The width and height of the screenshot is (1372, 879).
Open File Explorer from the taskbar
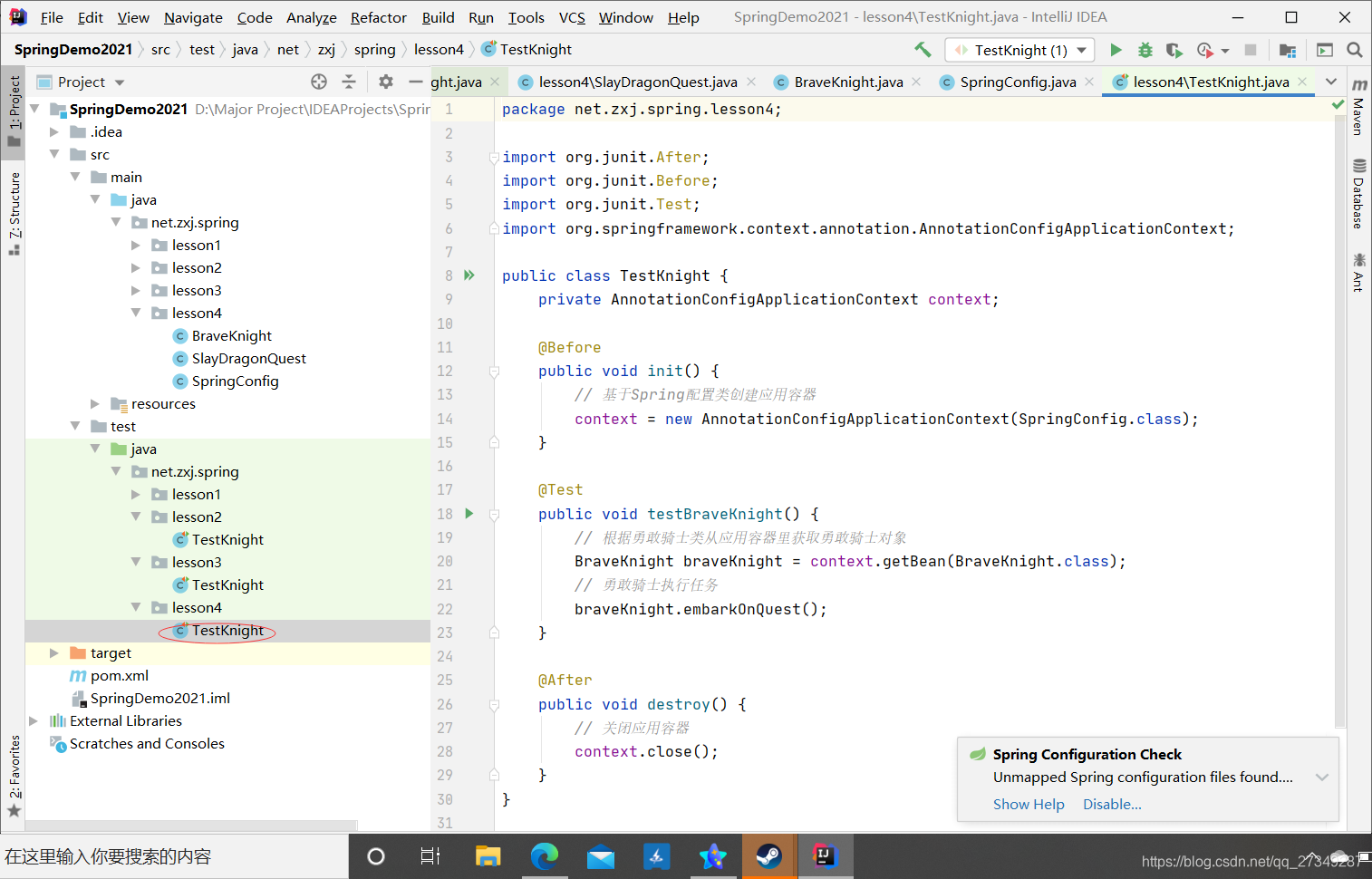point(488,856)
